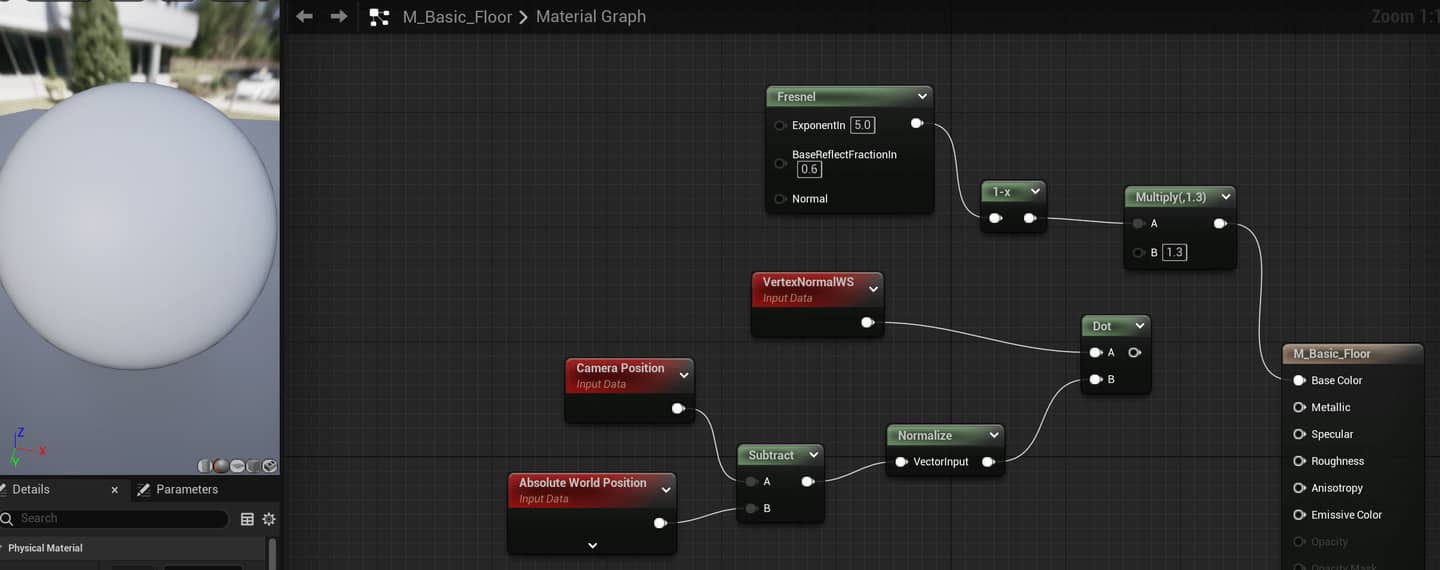Click the Multiply node B input pin

1138,253
